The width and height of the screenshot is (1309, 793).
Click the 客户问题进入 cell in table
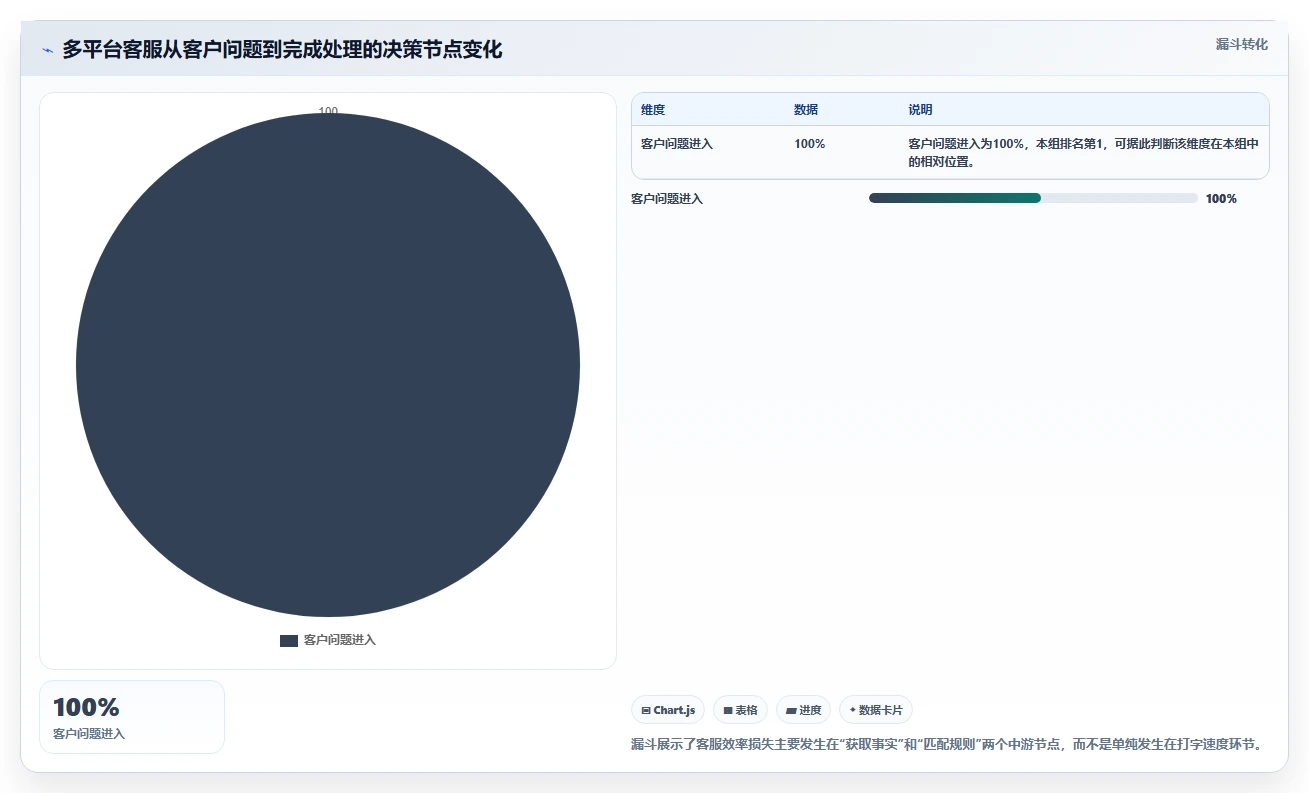pos(677,144)
